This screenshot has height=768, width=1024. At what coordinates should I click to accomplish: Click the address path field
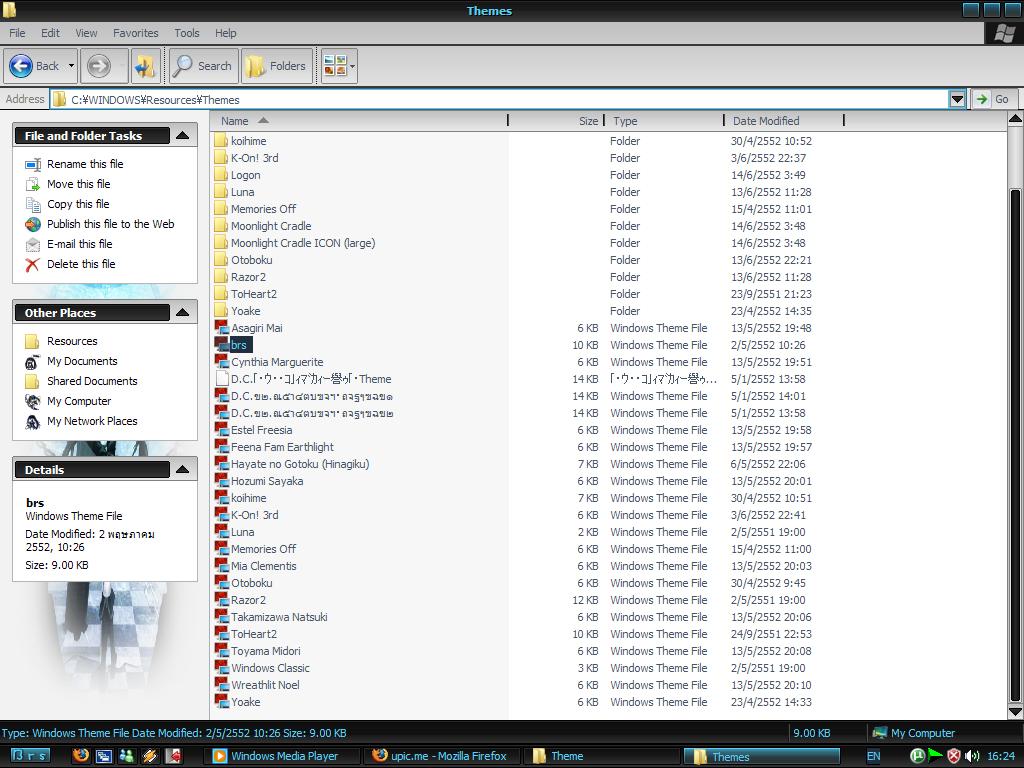[x=500, y=100]
